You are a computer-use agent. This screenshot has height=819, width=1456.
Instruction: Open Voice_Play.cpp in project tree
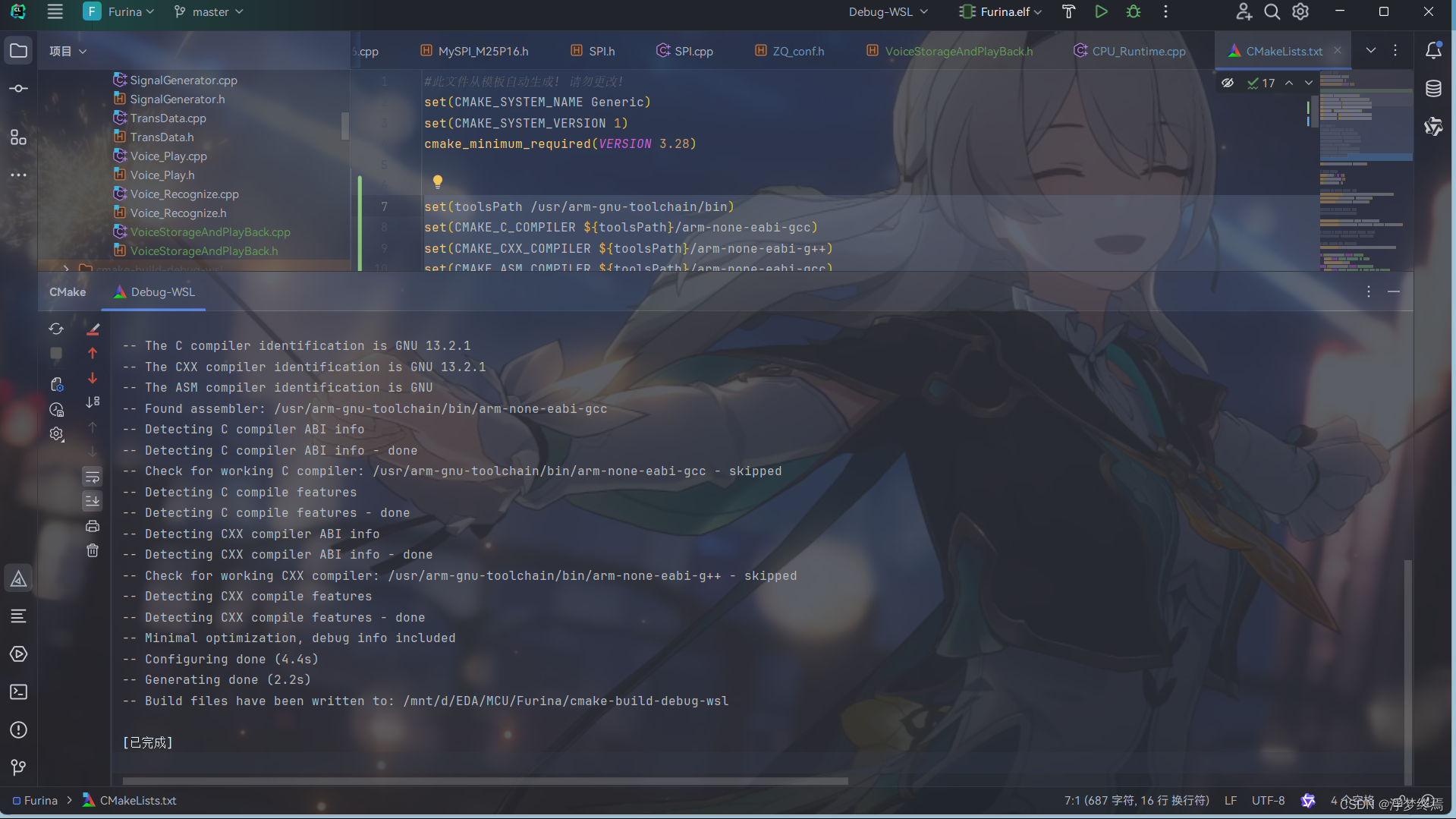pyautogui.click(x=160, y=156)
